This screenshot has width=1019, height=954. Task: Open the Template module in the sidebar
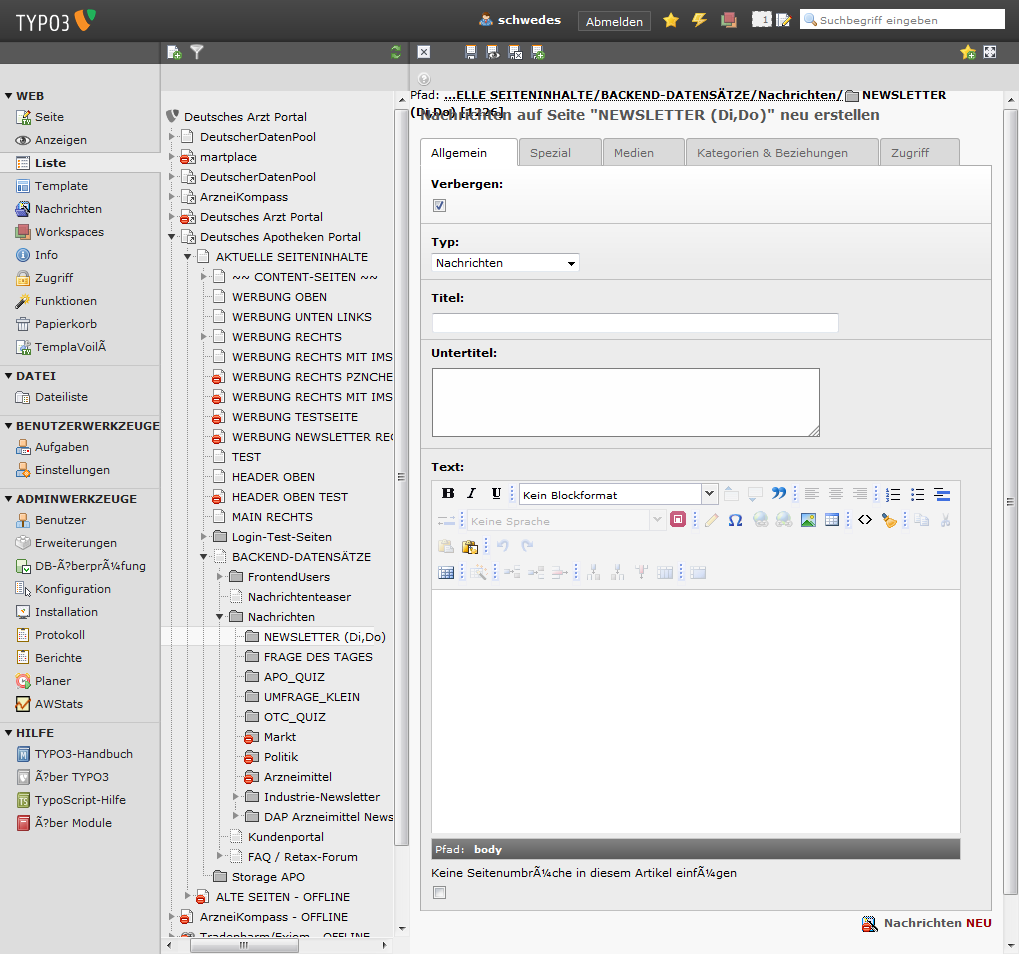pos(61,186)
